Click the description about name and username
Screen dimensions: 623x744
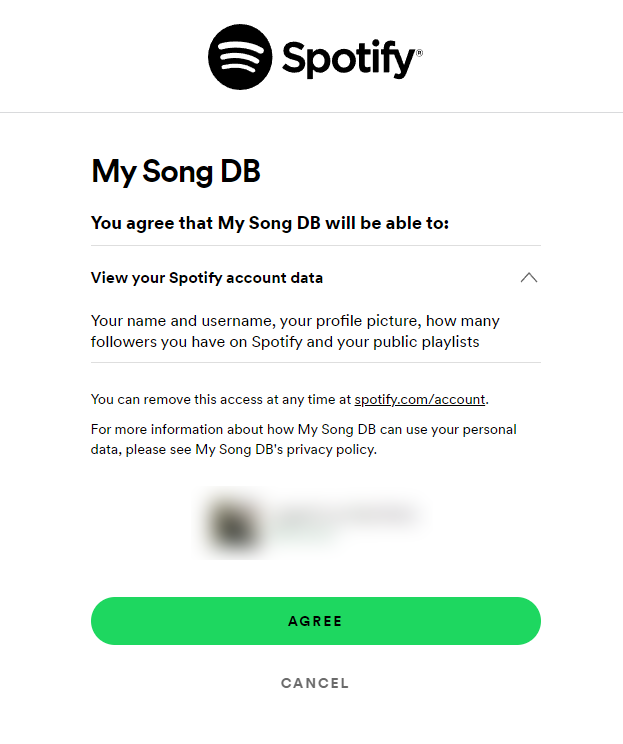[295, 331]
